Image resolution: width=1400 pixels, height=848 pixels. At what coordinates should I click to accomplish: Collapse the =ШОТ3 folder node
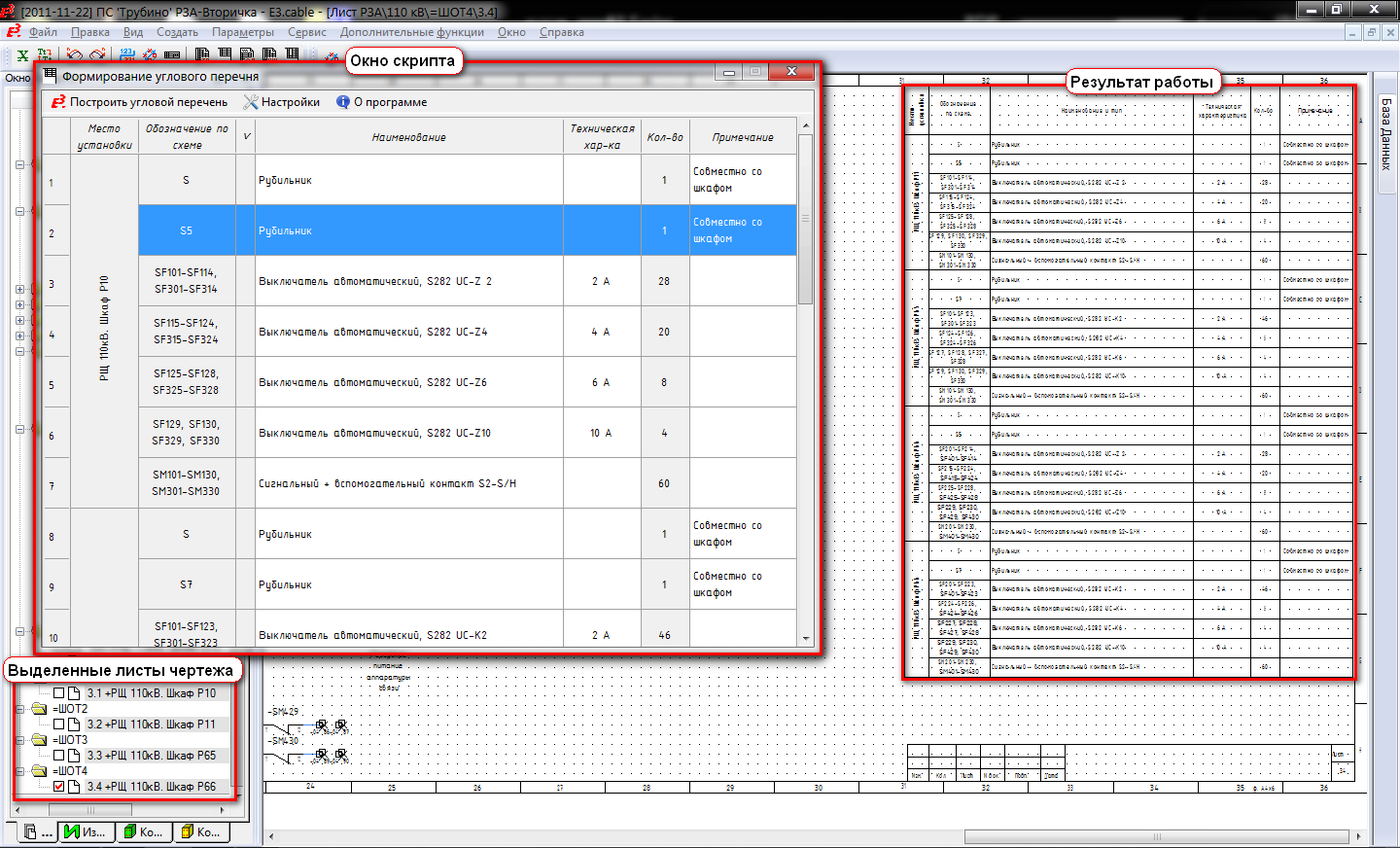point(20,740)
